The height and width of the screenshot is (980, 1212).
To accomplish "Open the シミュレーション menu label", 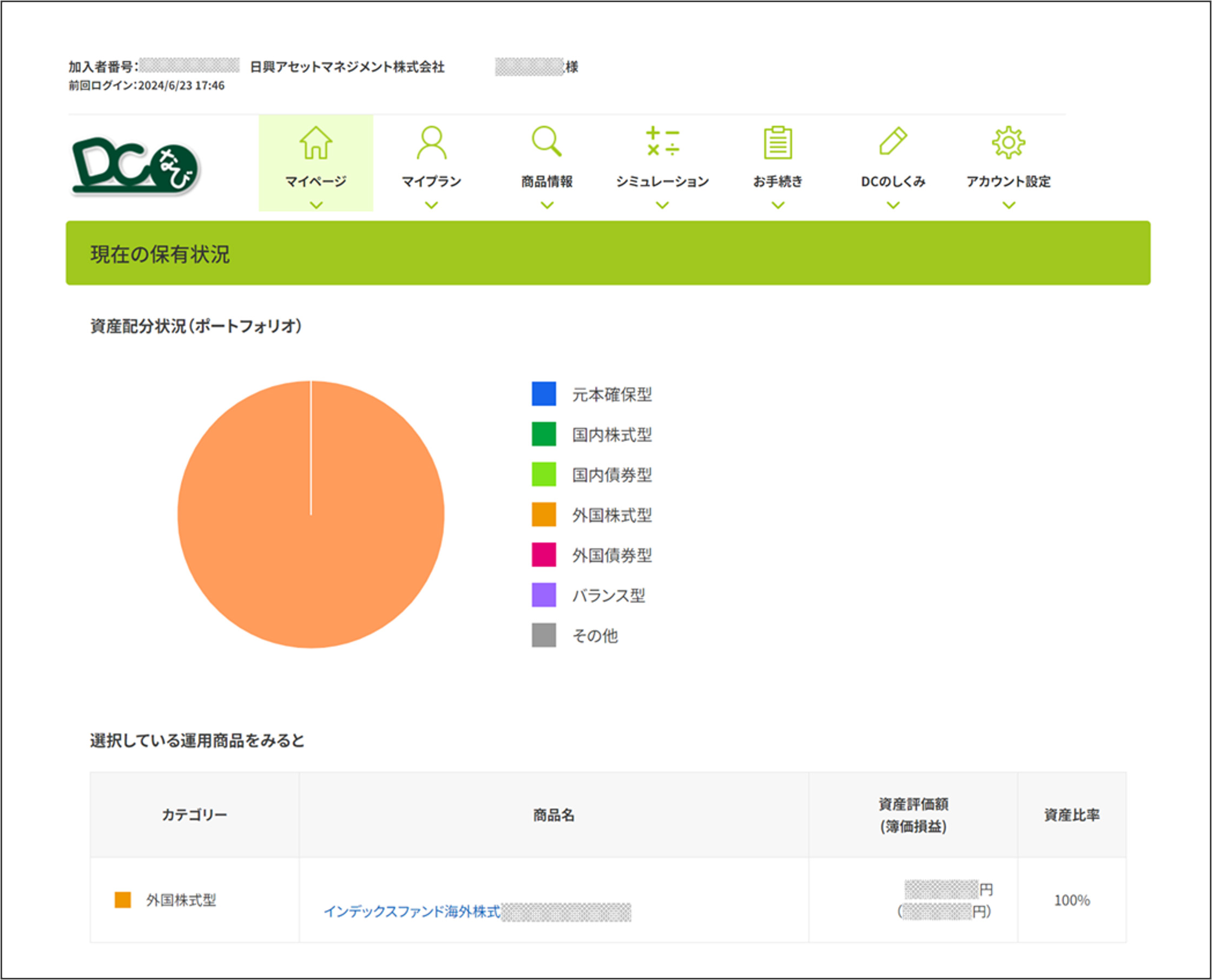I will [662, 181].
